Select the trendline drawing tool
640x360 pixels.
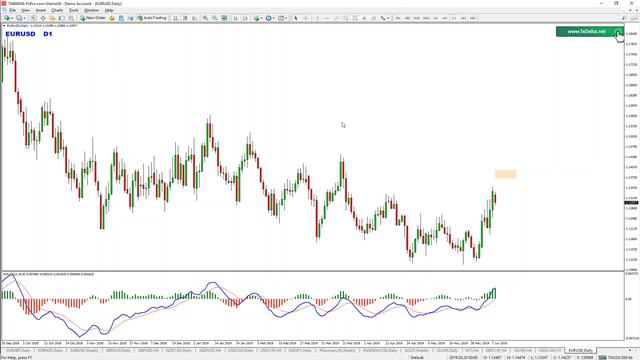(336, 18)
